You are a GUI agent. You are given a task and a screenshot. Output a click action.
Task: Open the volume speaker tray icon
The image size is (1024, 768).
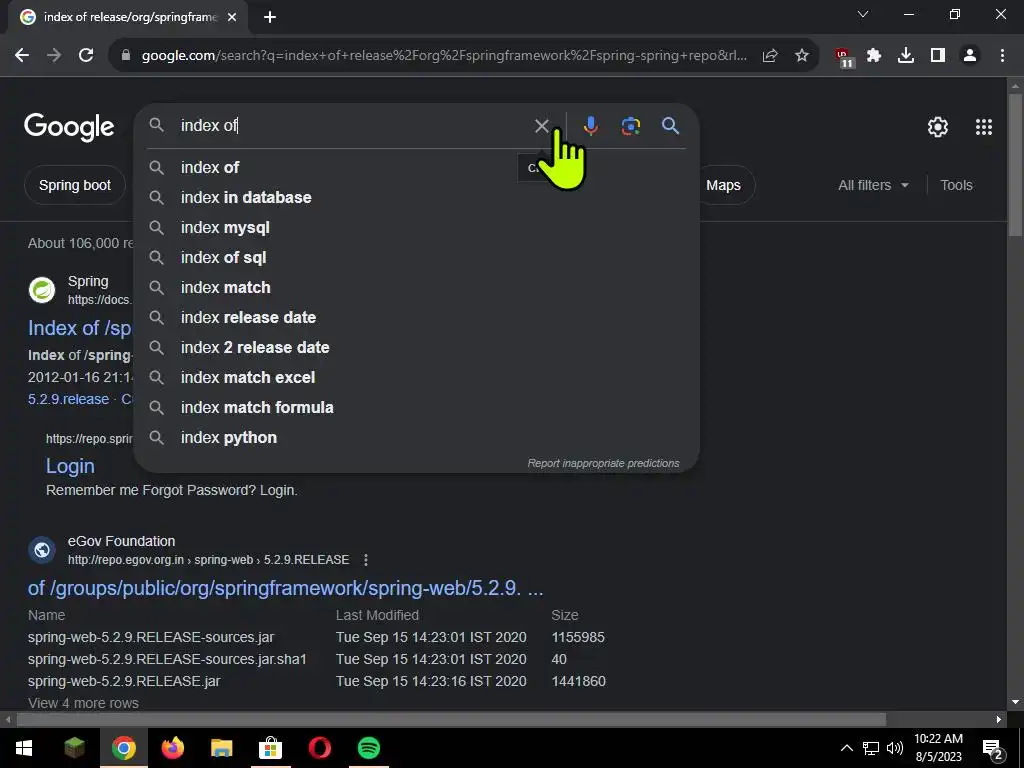895,748
